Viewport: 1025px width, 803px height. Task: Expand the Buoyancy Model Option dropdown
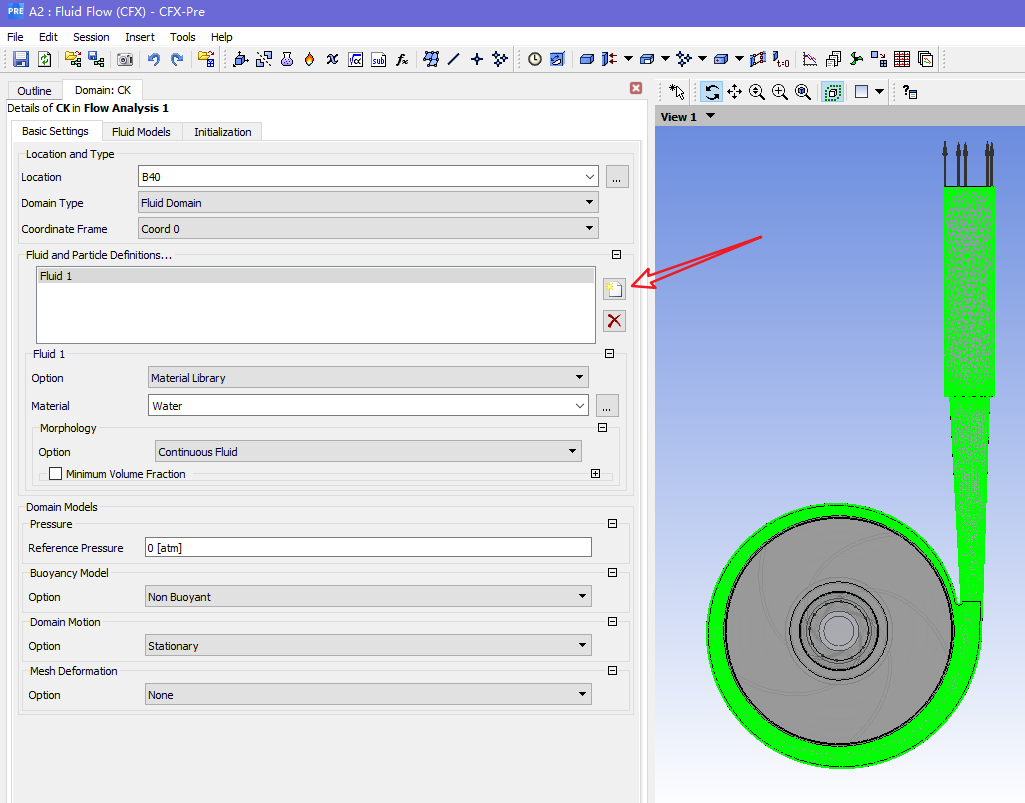click(x=368, y=597)
